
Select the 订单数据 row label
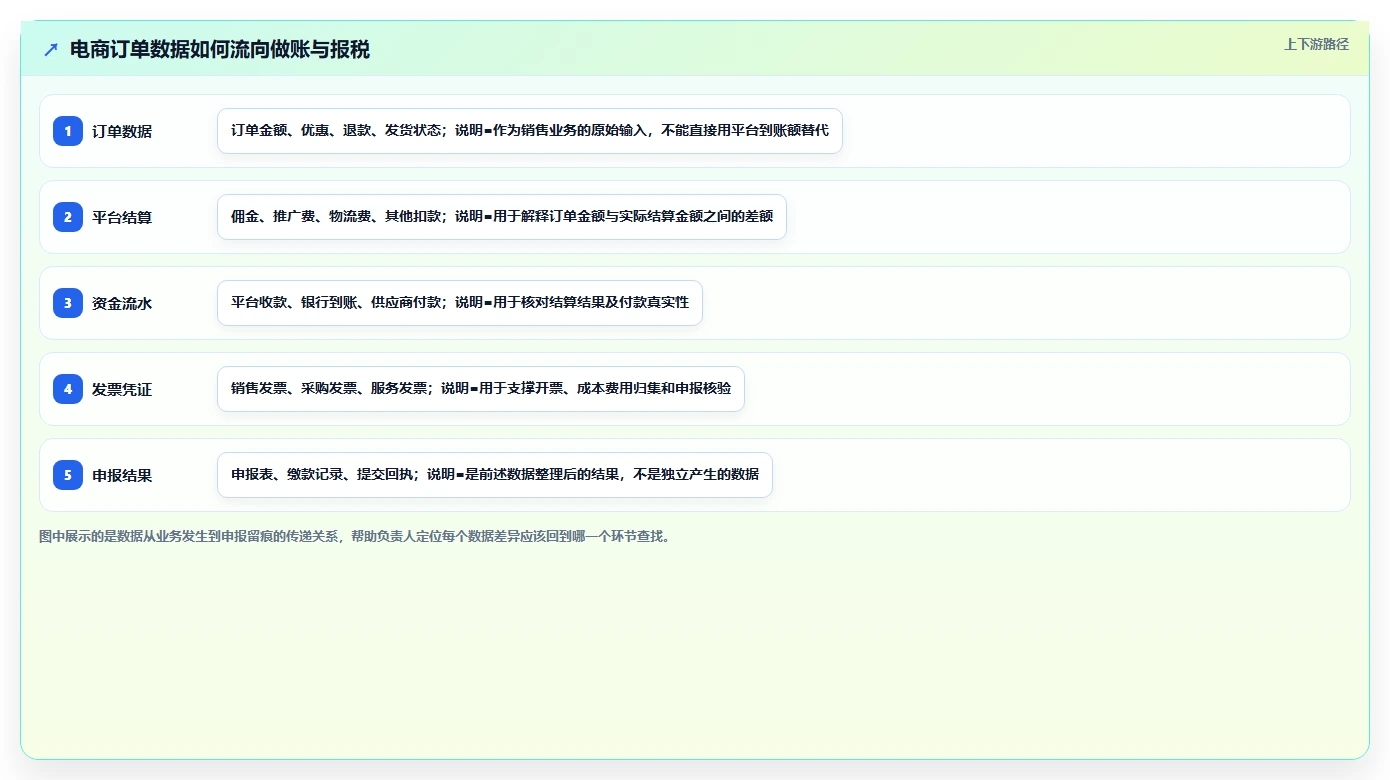point(122,131)
